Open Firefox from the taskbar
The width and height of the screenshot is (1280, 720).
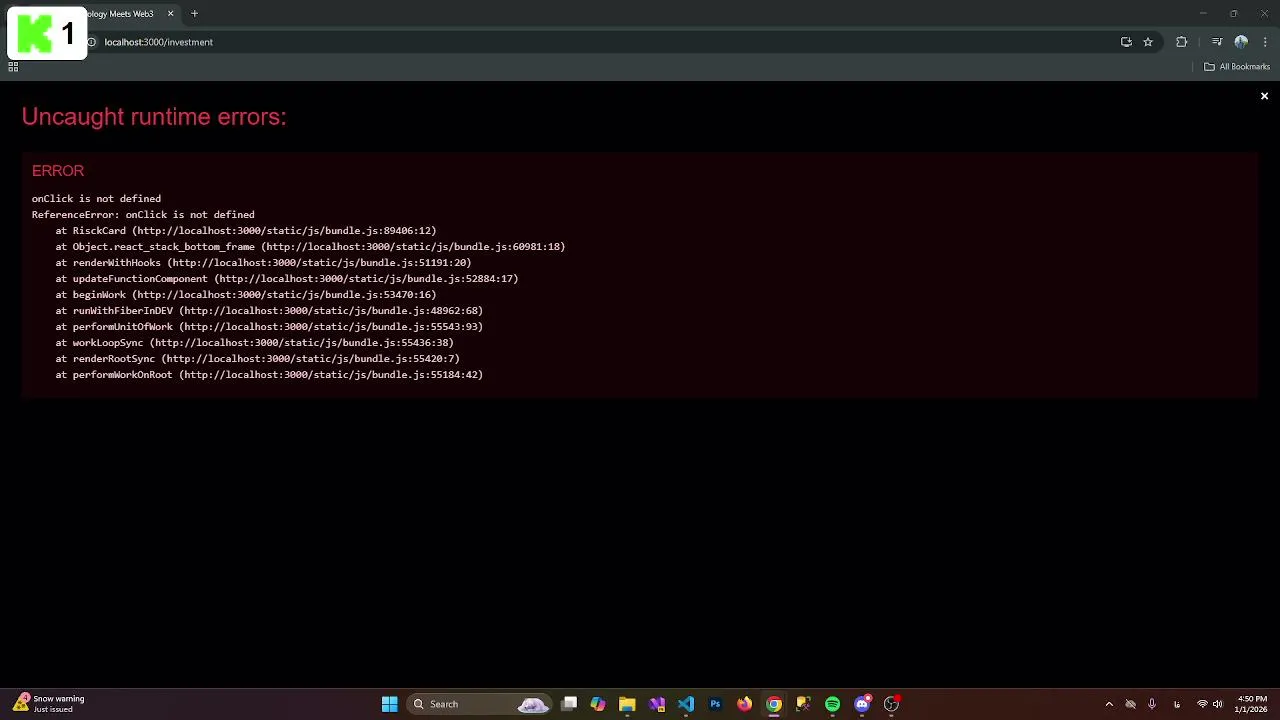click(744, 704)
